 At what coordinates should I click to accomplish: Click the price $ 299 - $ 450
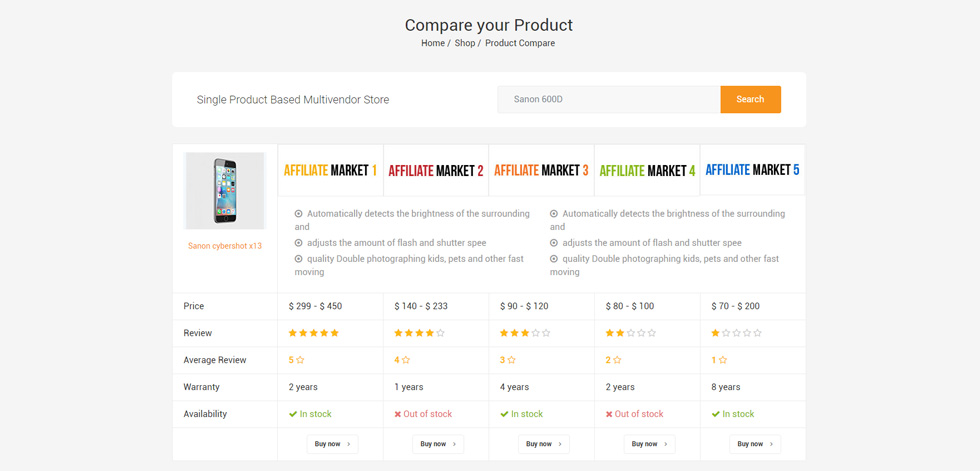(316, 306)
